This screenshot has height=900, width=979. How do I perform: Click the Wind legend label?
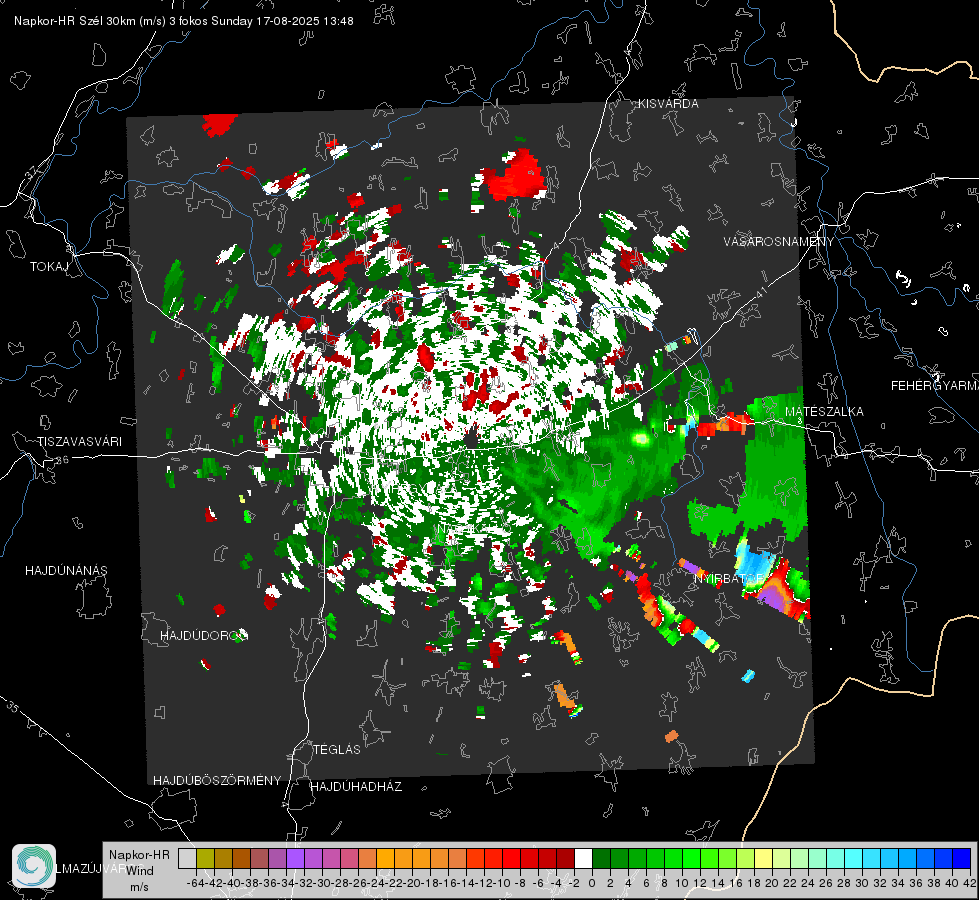coord(140,870)
